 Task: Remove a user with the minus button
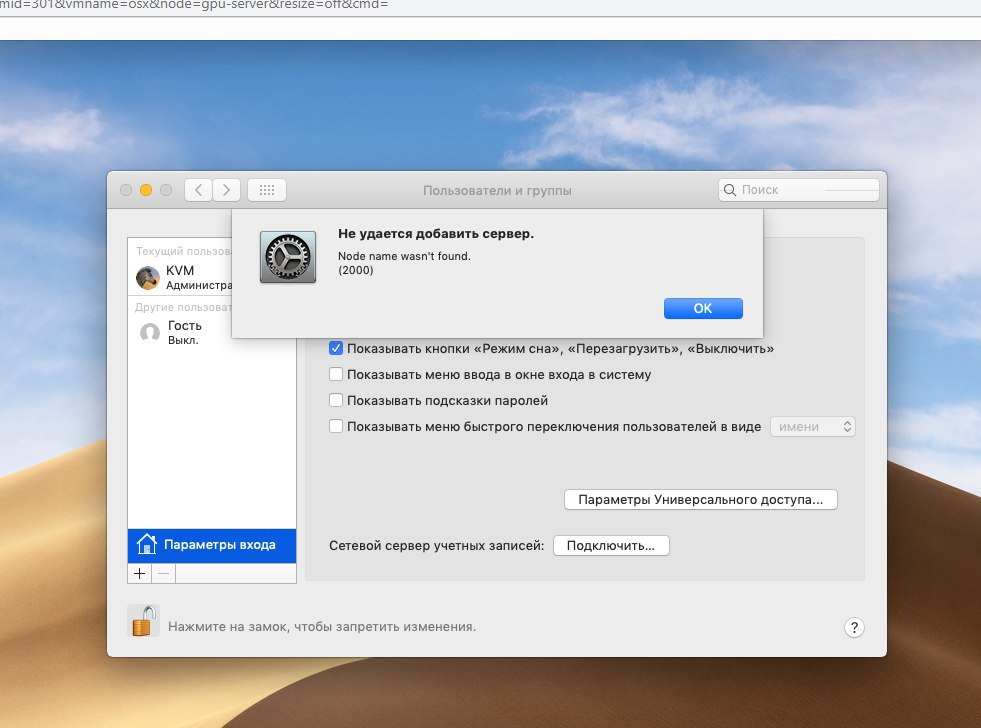coord(163,573)
